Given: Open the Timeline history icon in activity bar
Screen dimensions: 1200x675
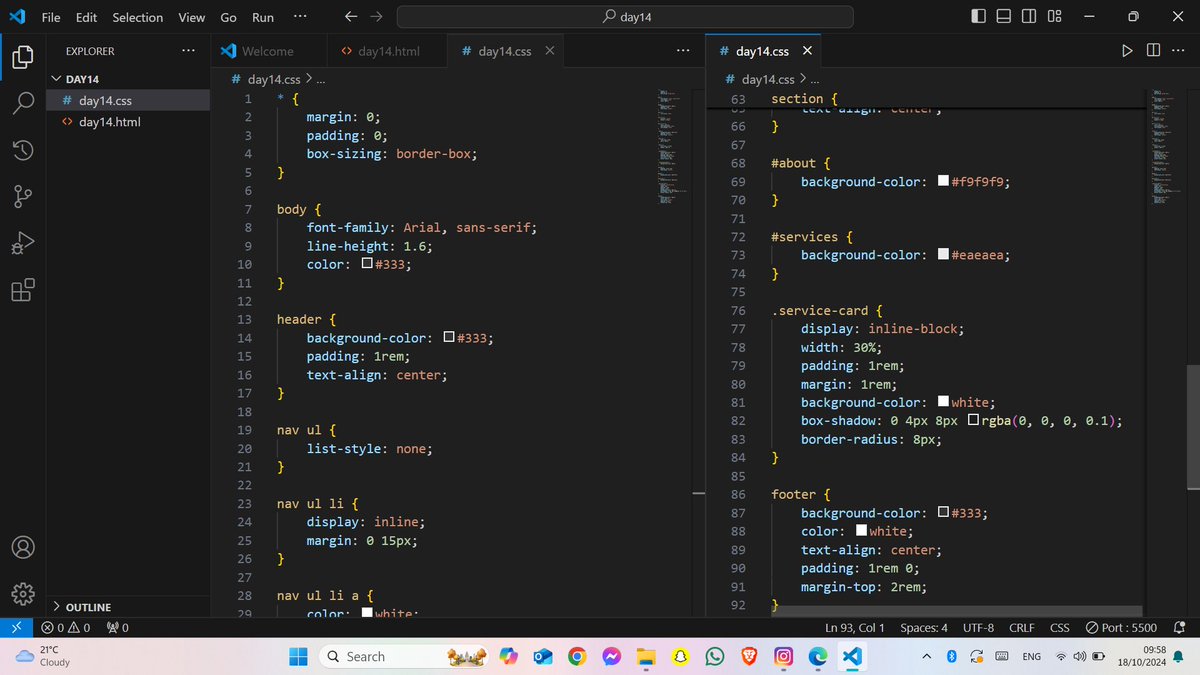Looking at the screenshot, I should click(x=22, y=150).
